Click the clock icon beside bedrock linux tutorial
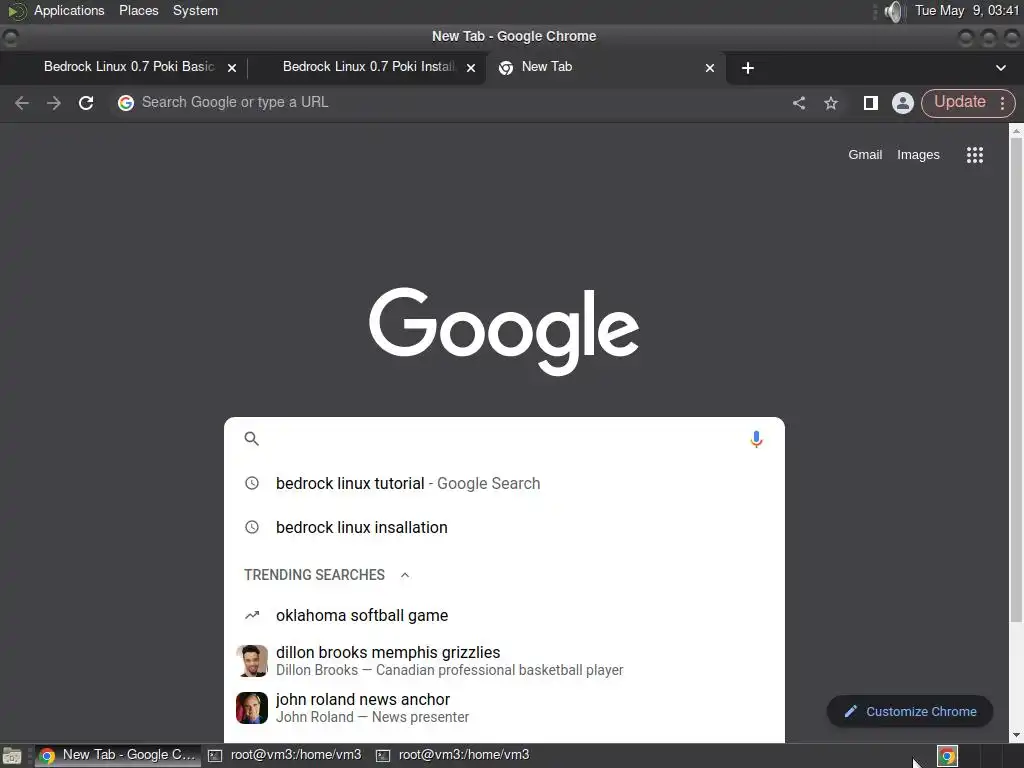The height and width of the screenshot is (768, 1024). point(251,483)
